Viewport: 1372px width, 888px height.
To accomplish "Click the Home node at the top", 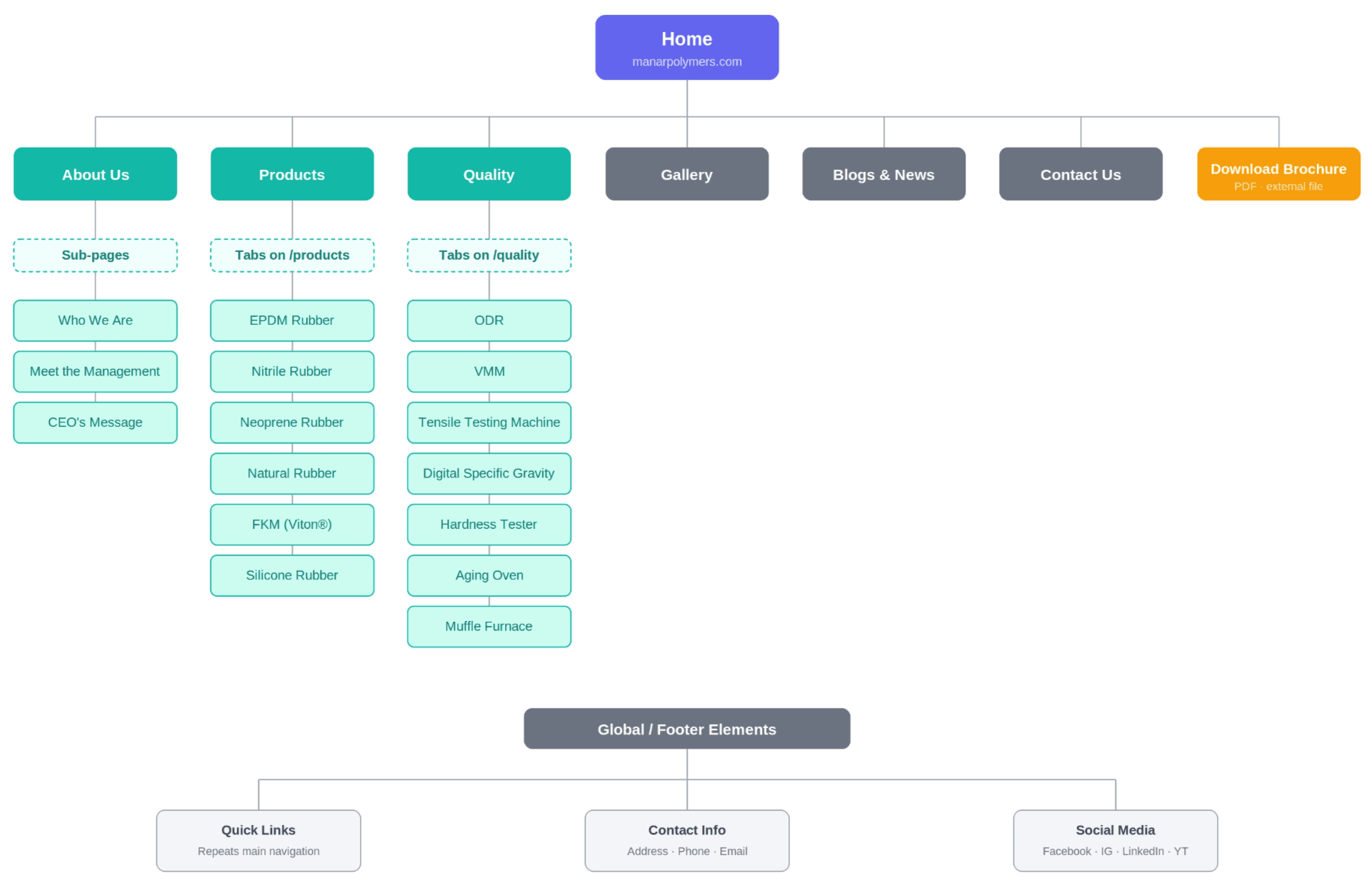I will pyautogui.click(x=686, y=47).
